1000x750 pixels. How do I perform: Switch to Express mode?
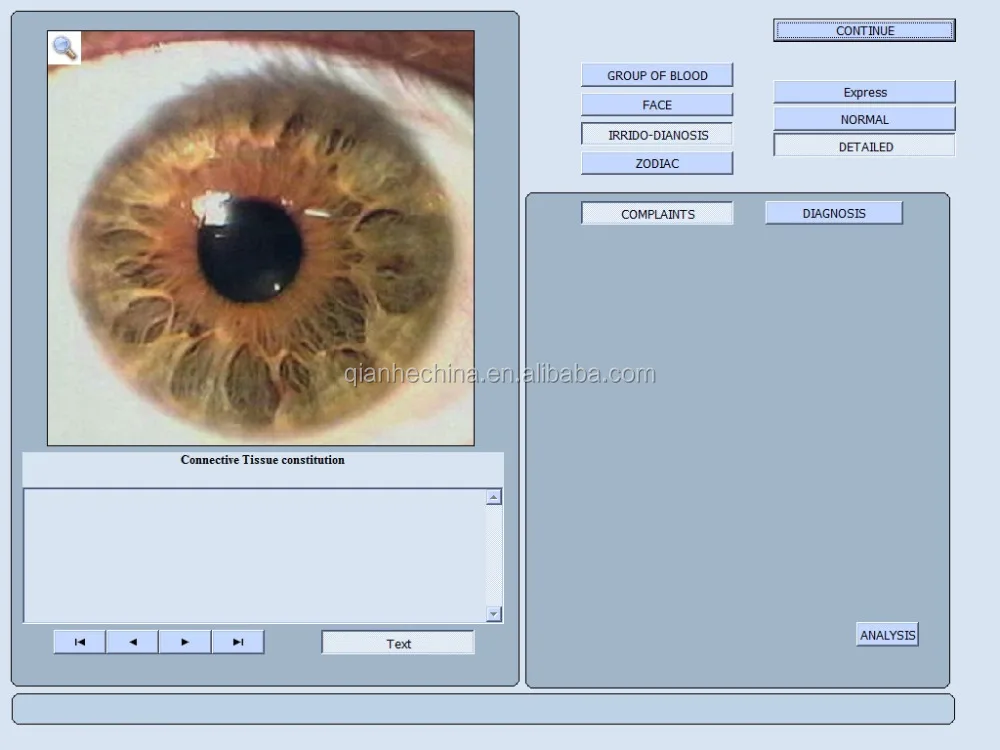(864, 92)
